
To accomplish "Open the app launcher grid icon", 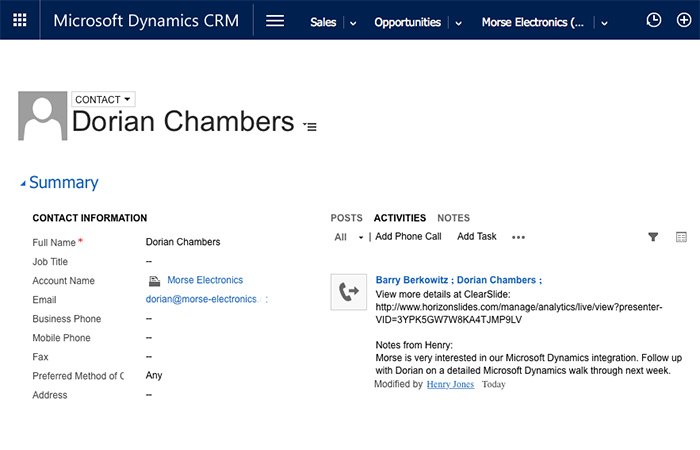I will (x=20, y=20).
